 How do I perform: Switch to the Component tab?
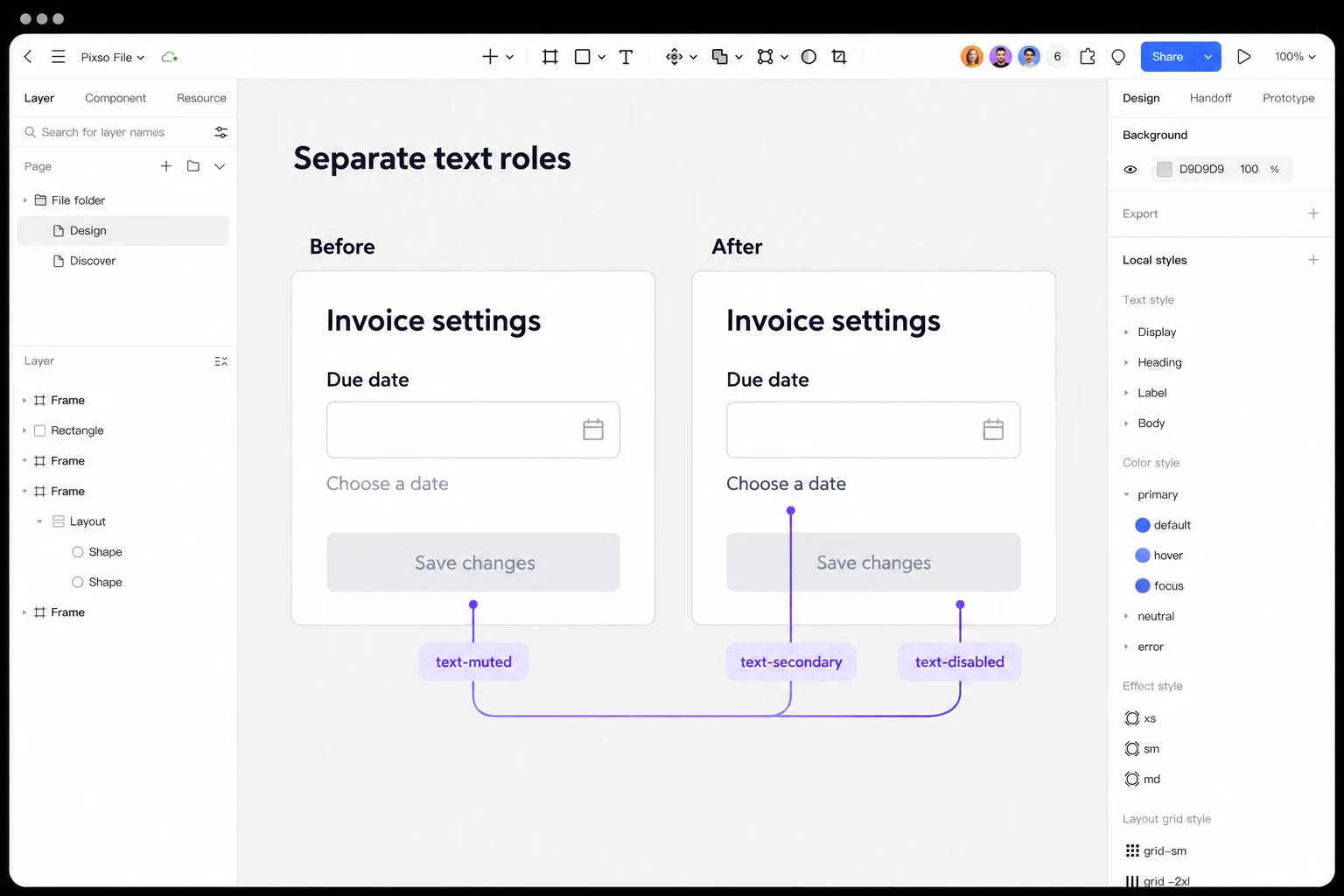[x=115, y=98]
